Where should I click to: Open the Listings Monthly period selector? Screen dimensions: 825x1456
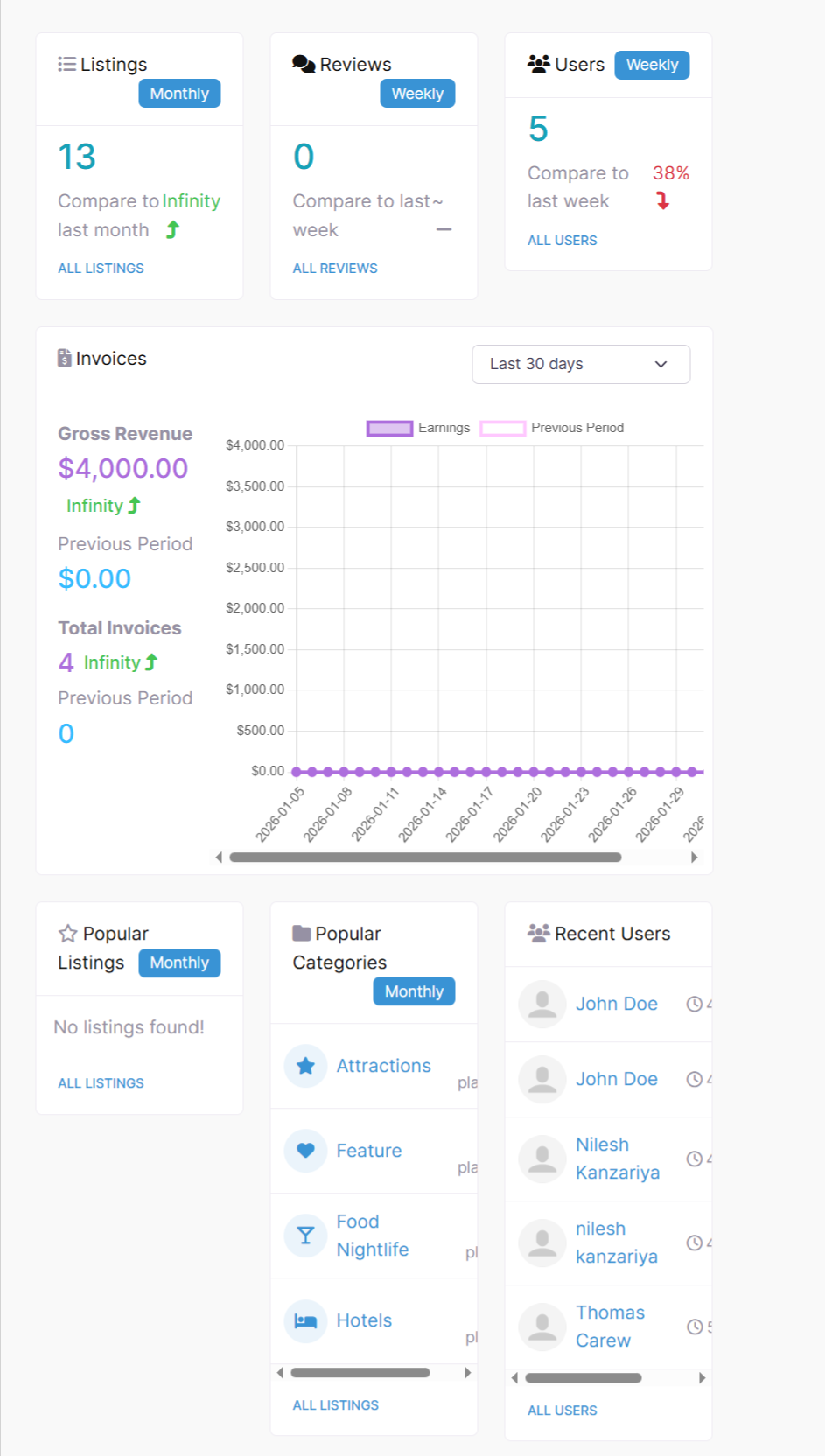[x=179, y=94]
